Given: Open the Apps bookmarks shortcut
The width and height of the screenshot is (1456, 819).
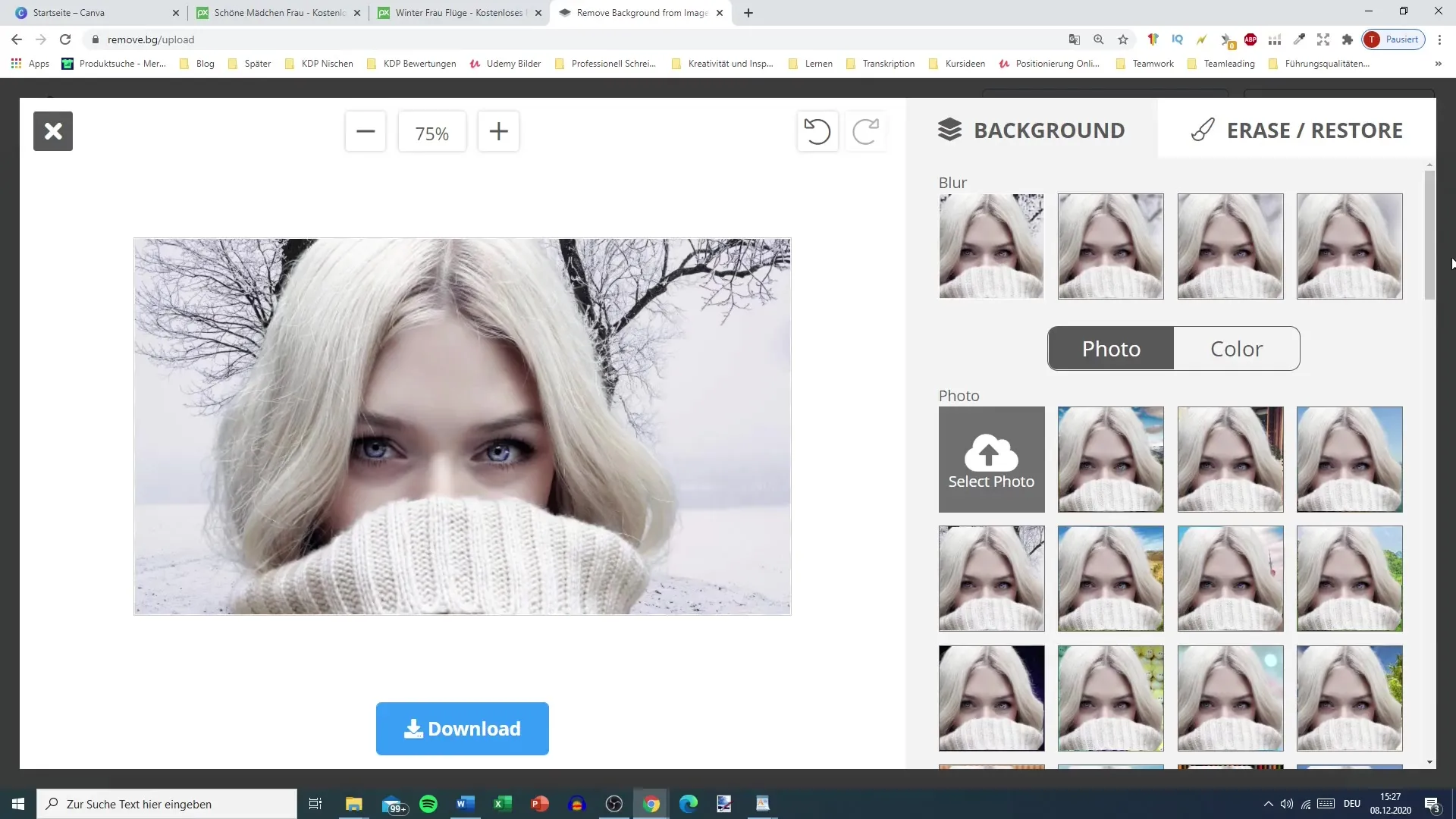Looking at the screenshot, I should click(x=30, y=64).
